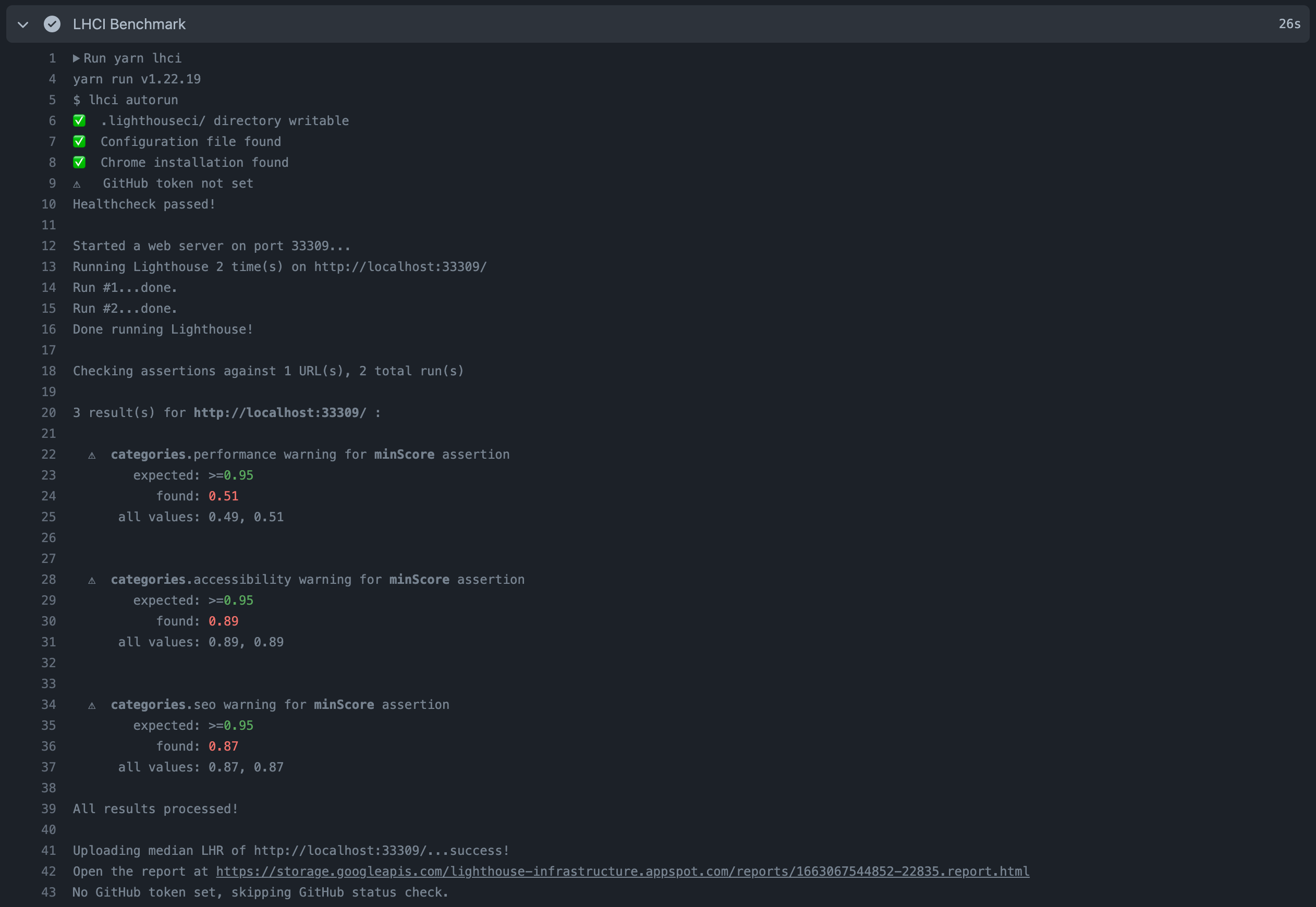Click green check beside 'Configuration file found'
1316x907 pixels.
pos(80,141)
